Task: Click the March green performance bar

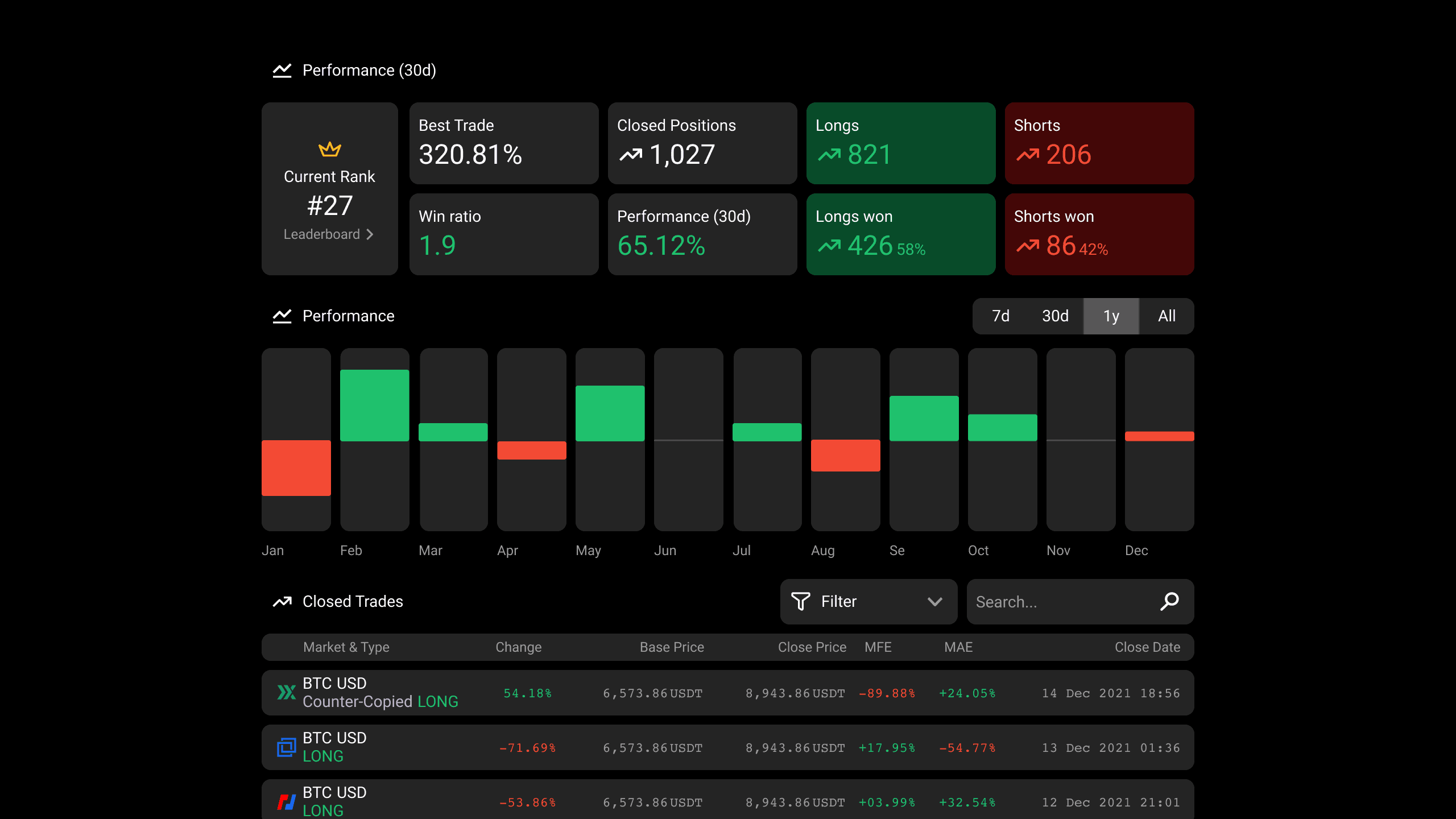Action: point(453,432)
